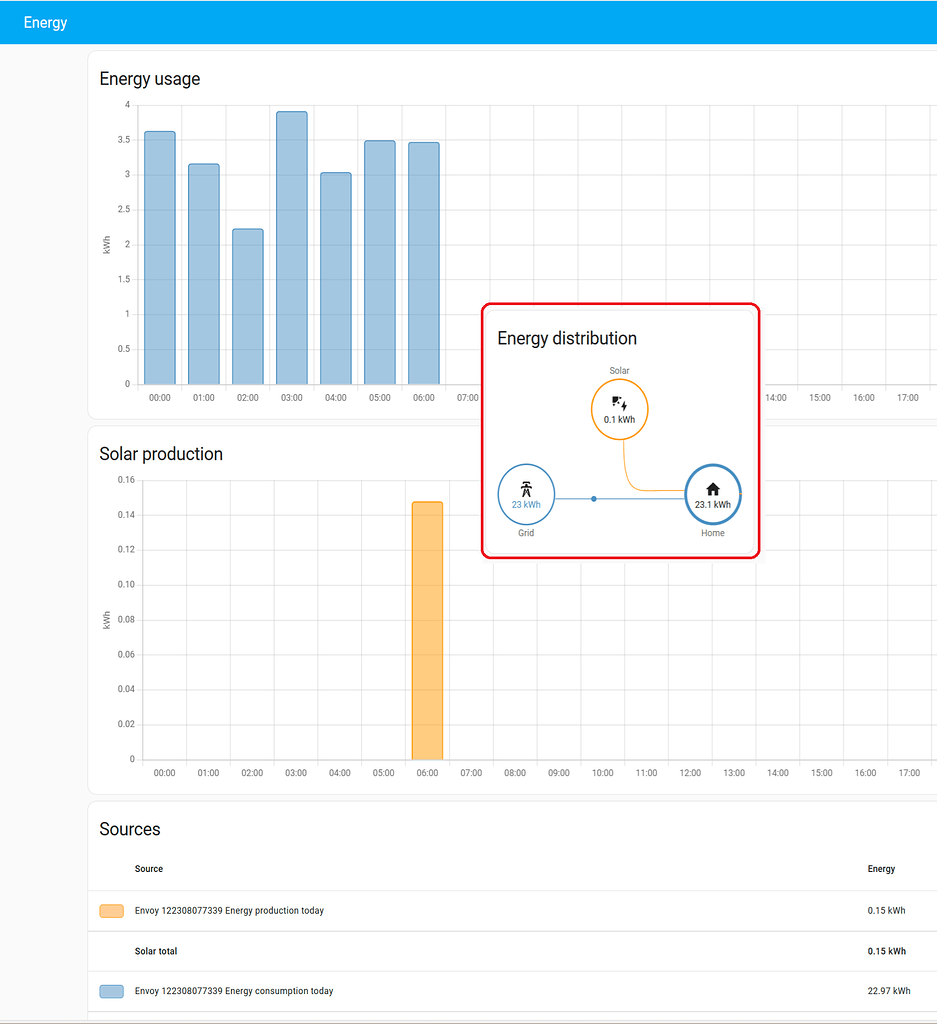Select the Grid pylon icon
Image resolution: width=937 pixels, height=1024 pixels.
pyautogui.click(x=526, y=489)
